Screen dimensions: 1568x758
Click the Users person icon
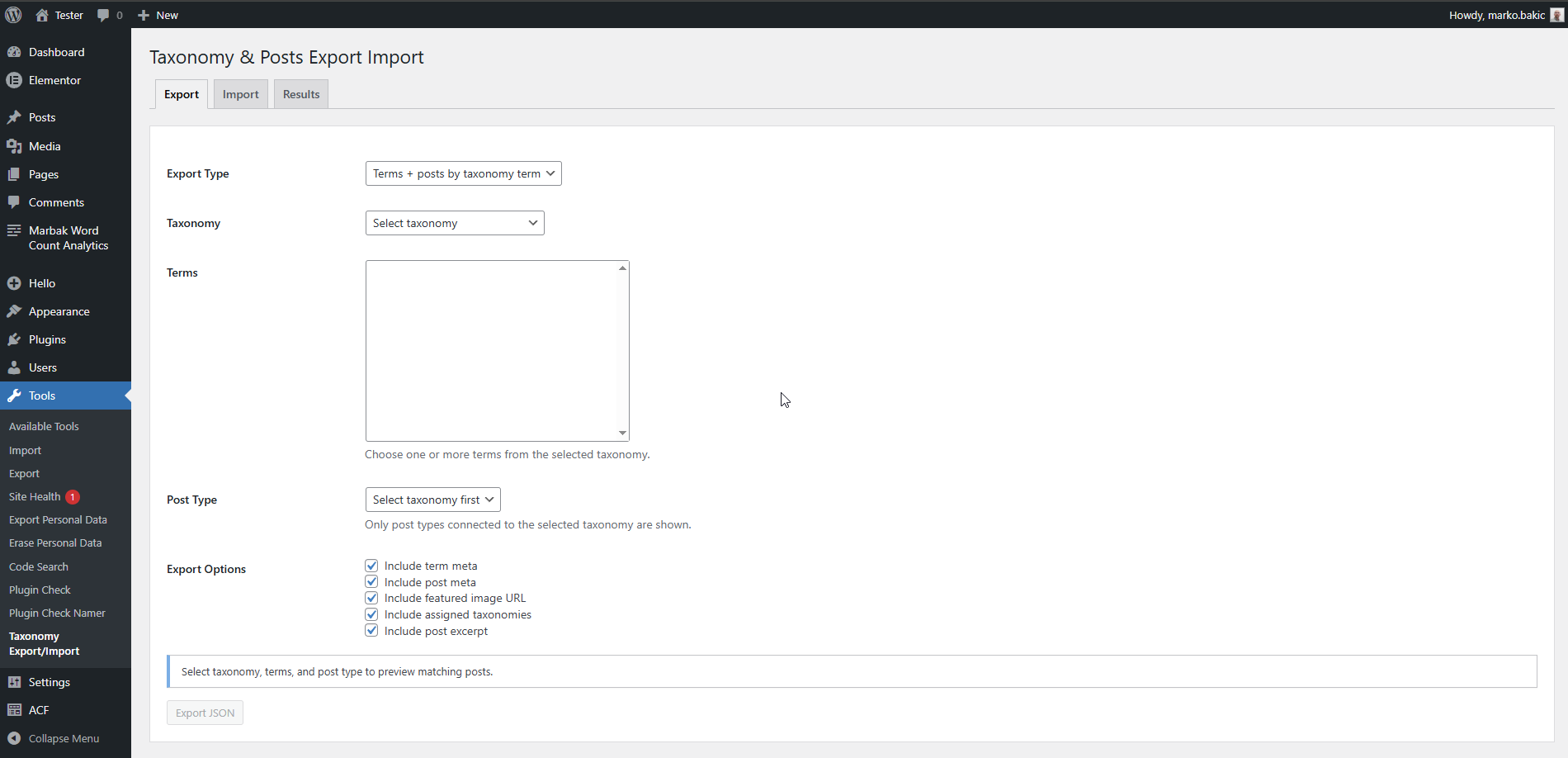(x=14, y=367)
